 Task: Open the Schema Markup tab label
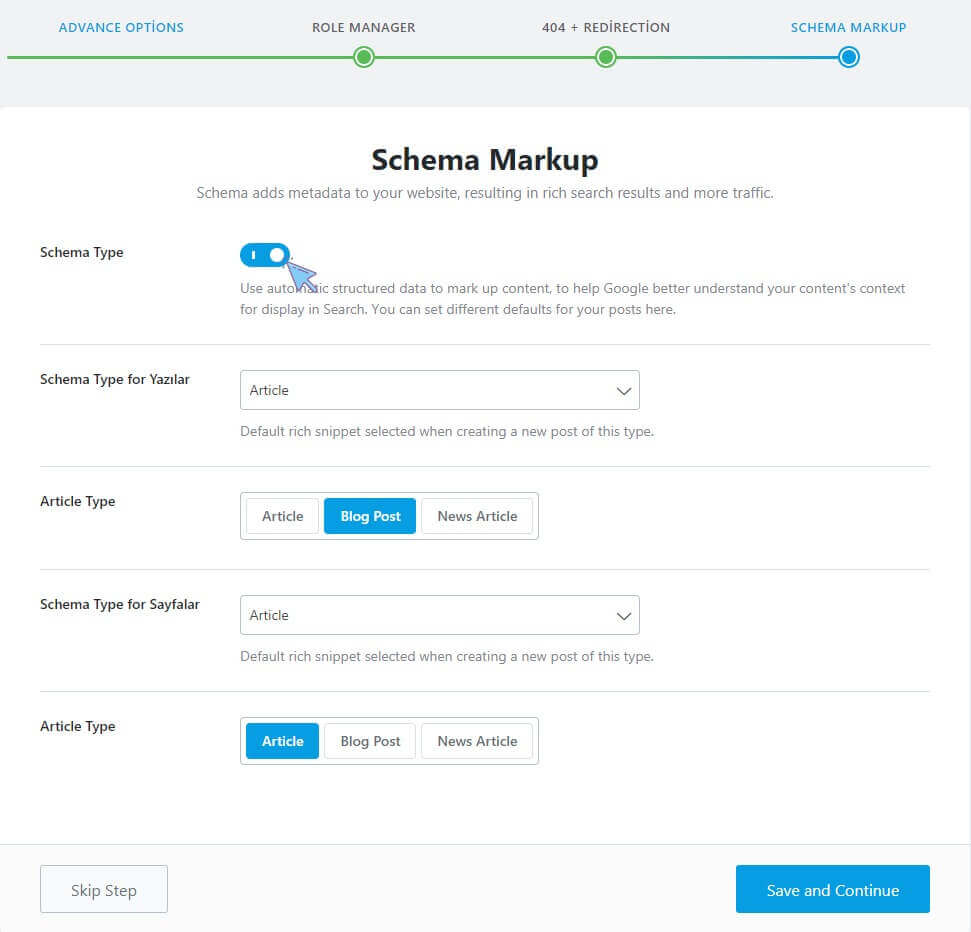tap(848, 27)
